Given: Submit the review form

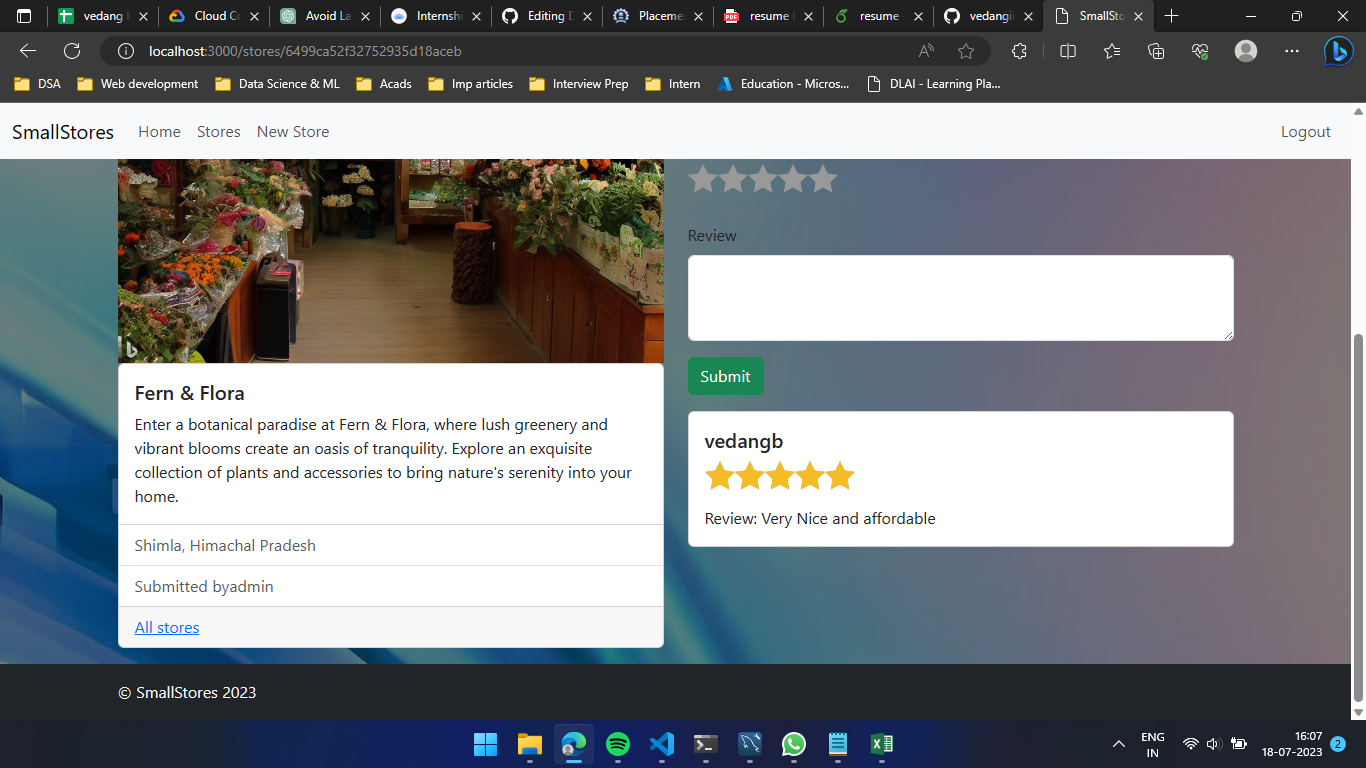Looking at the screenshot, I should pyautogui.click(x=725, y=376).
